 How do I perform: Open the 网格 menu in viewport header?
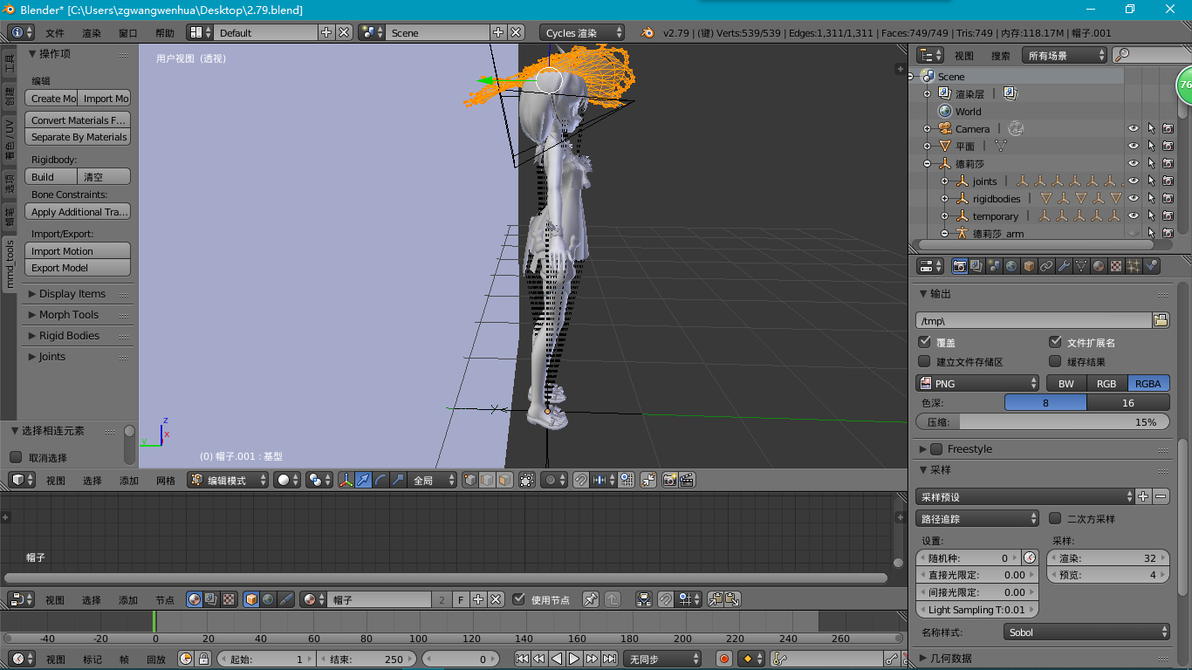point(165,480)
